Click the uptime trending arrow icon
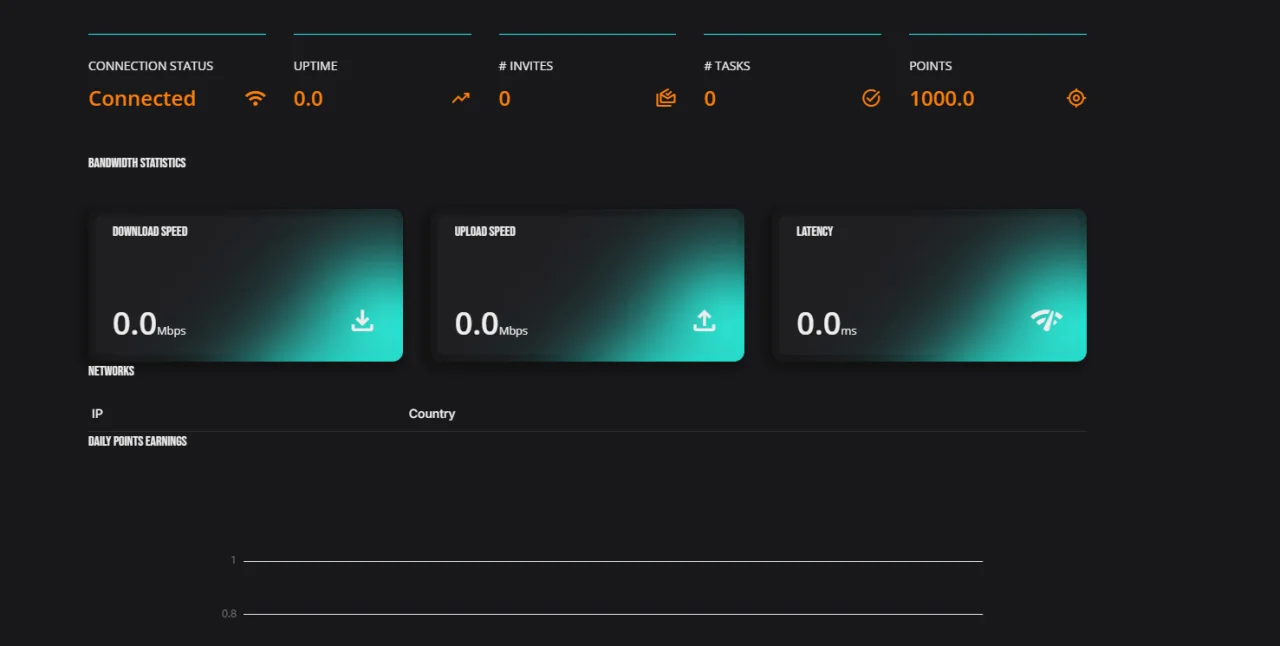 [461, 98]
